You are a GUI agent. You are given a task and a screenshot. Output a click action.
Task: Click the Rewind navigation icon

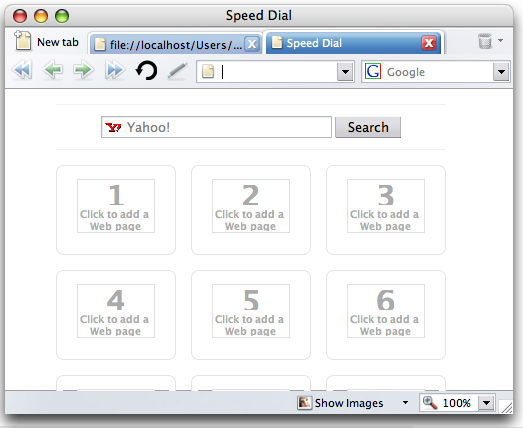22,70
